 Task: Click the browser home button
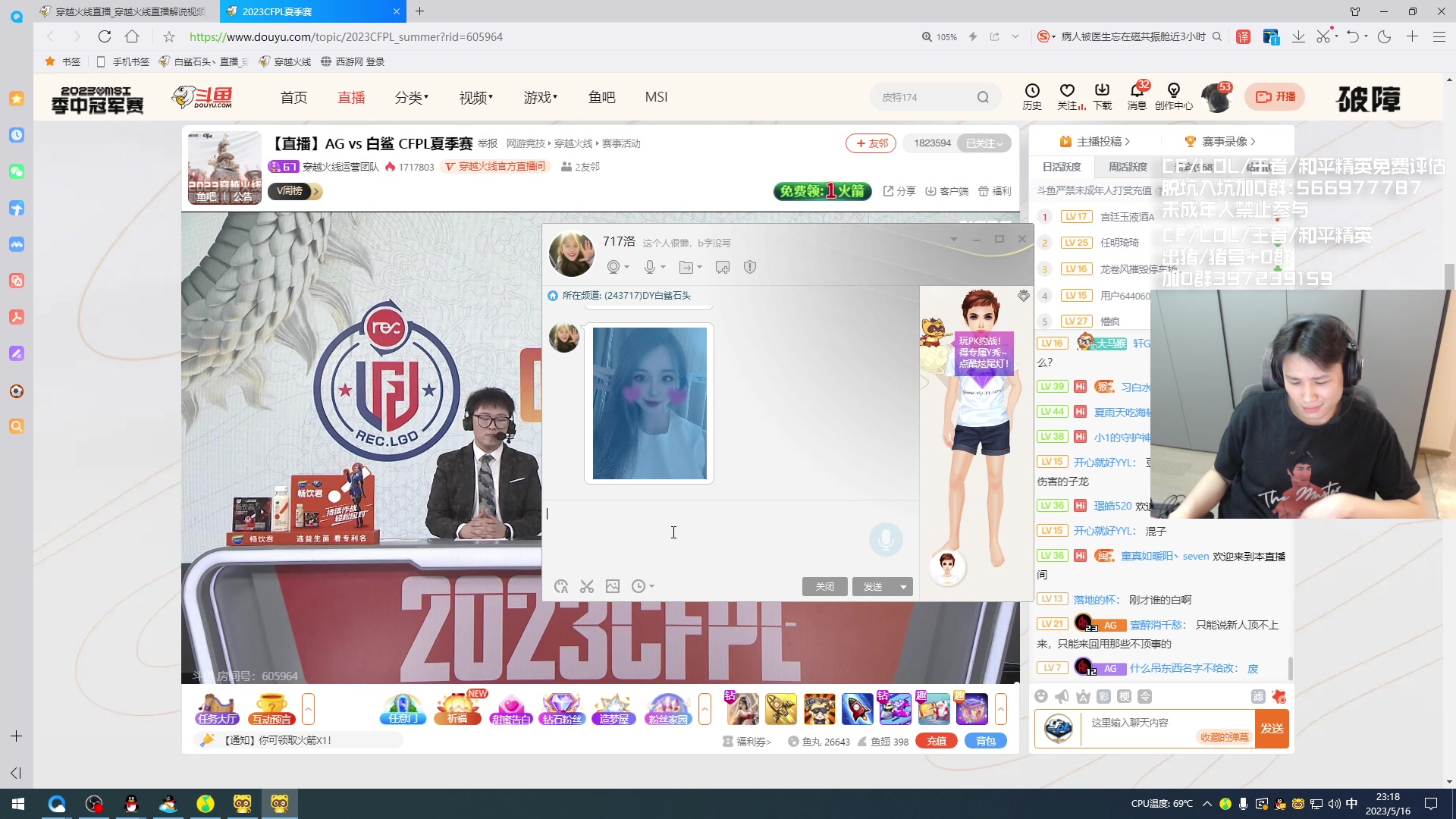(x=132, y=36)
